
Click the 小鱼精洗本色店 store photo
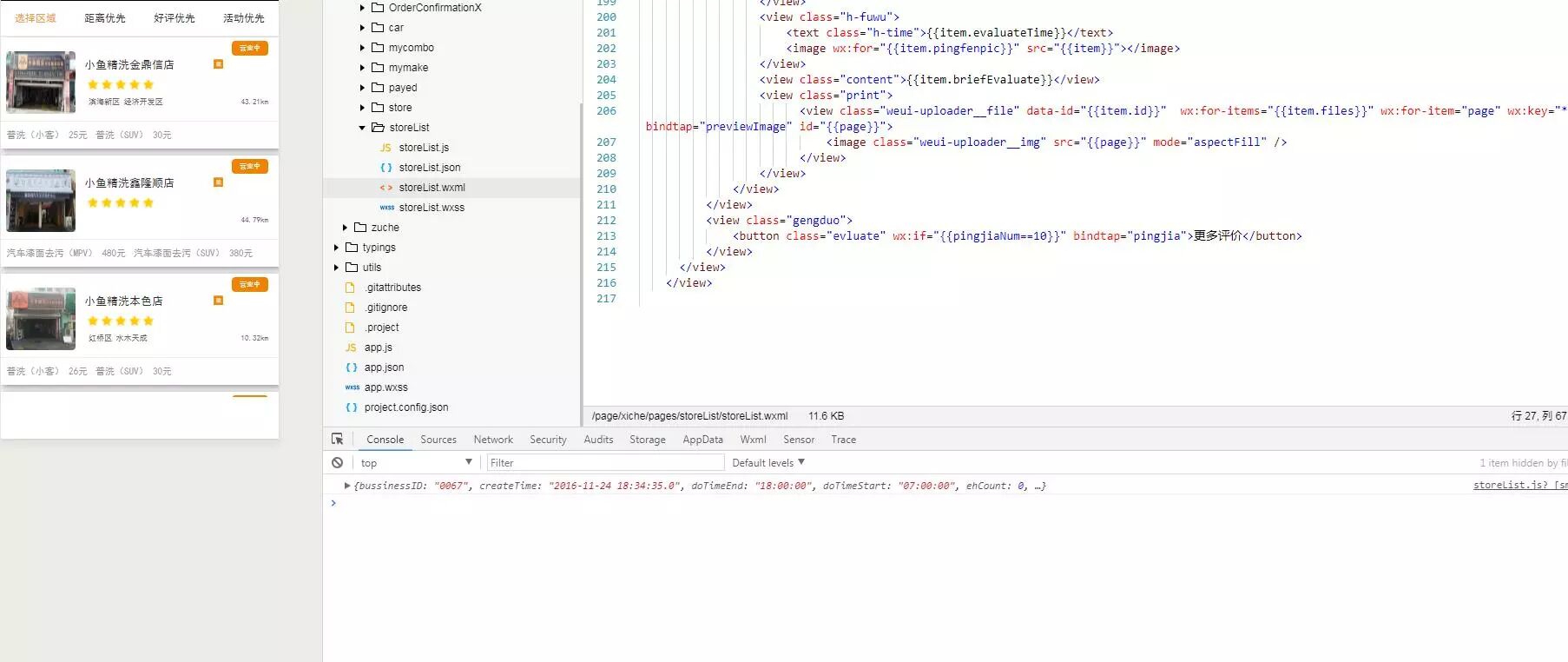[x=41, y=319]
